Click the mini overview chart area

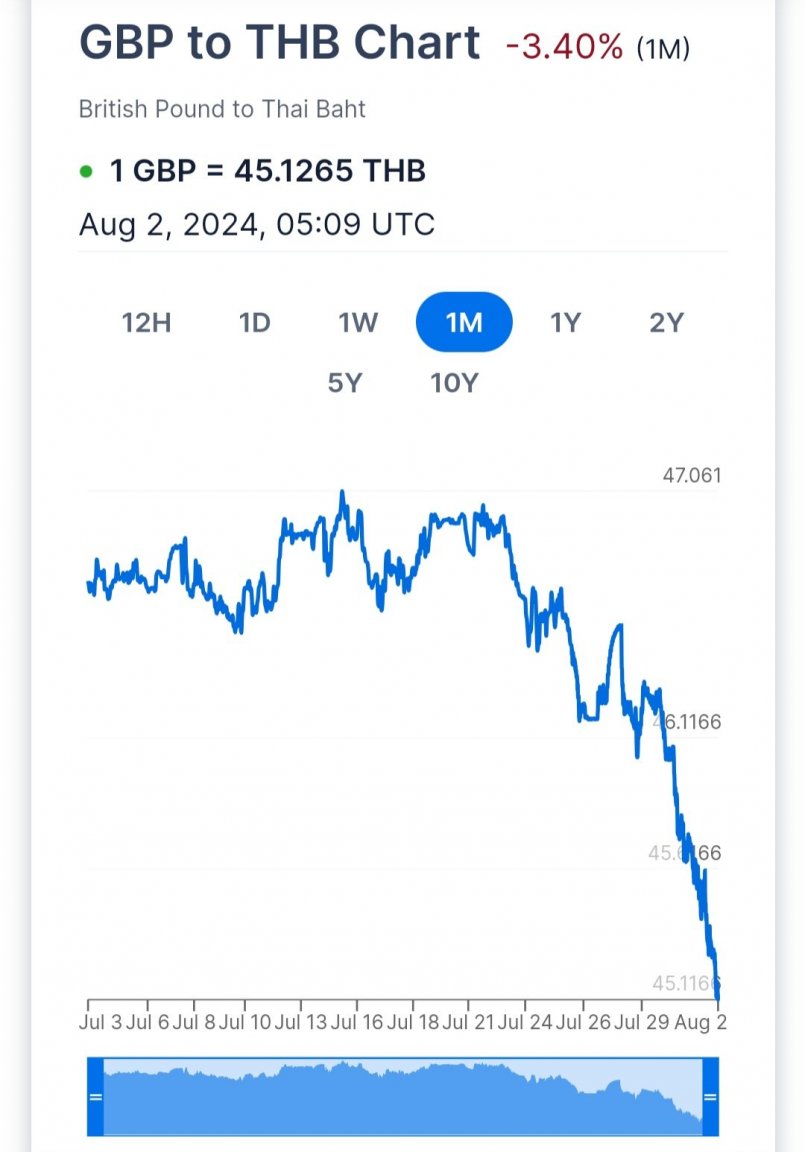click(403, 1097)
